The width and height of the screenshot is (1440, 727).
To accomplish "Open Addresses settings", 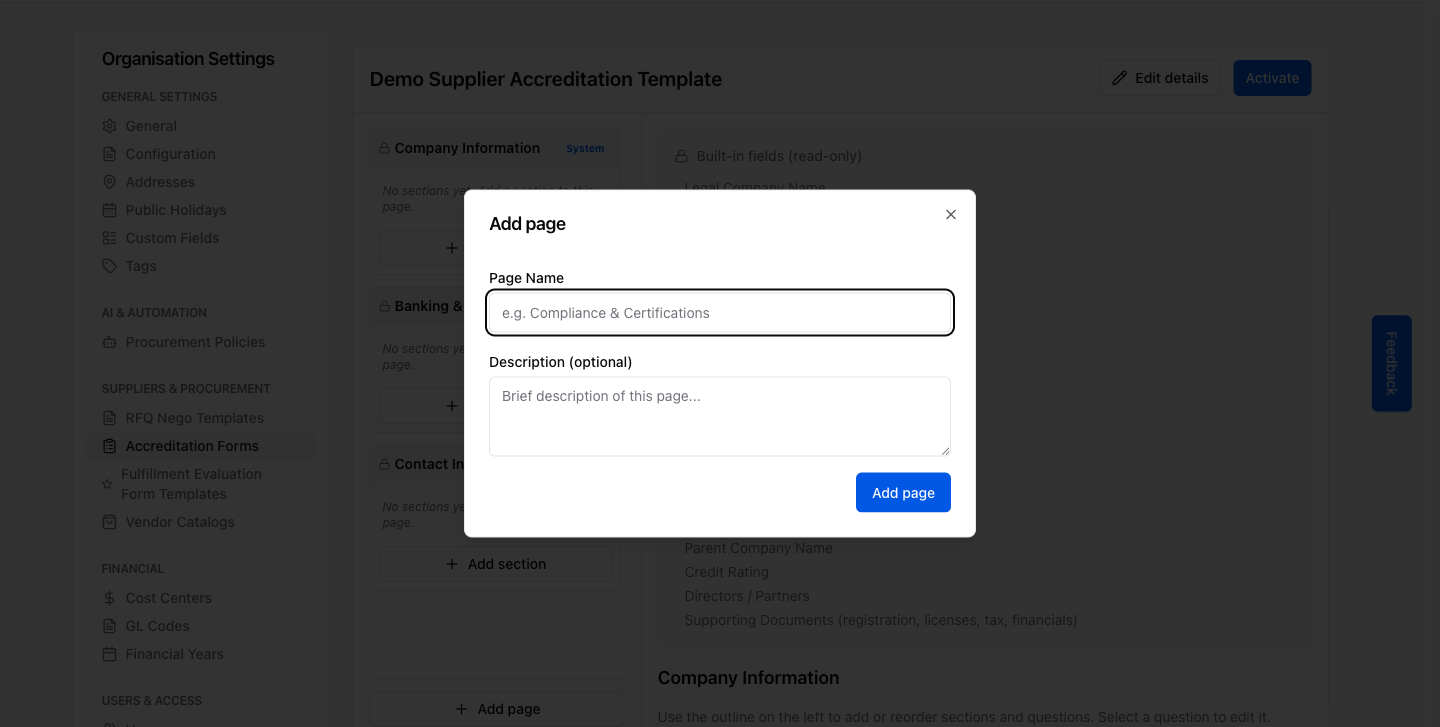I will (160, 182).
